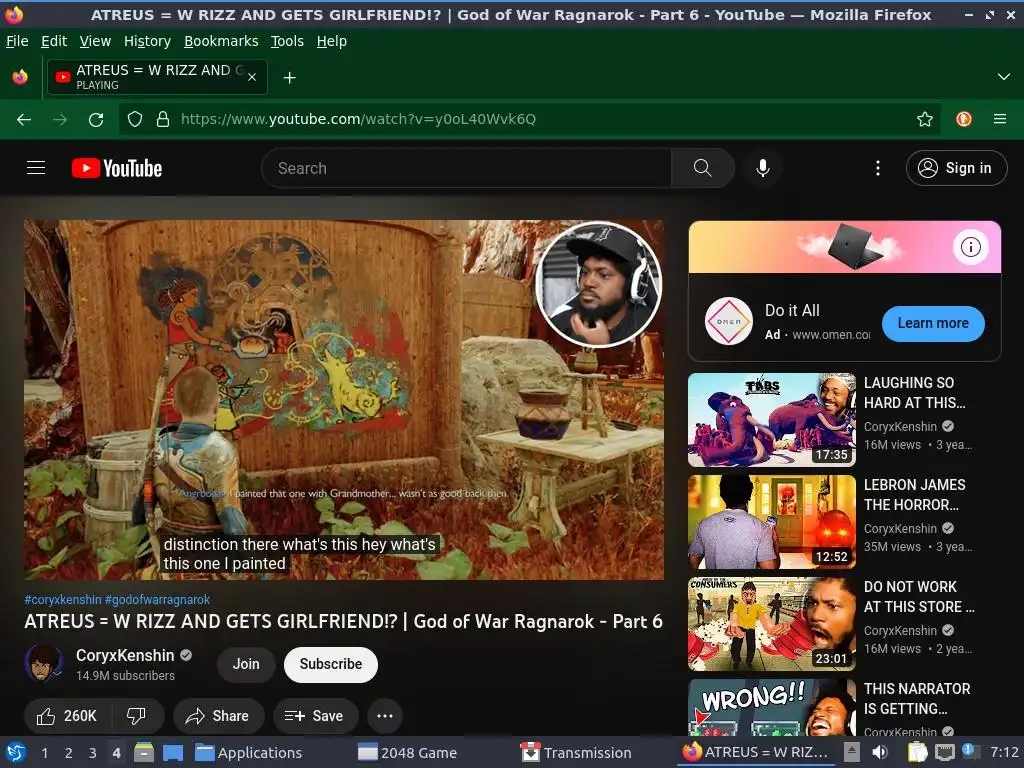Viewport: 1024px width, 768px height.
Task: Open the LAUGHING SO HARD video thumbnail
Action: (x=772, y=419)
